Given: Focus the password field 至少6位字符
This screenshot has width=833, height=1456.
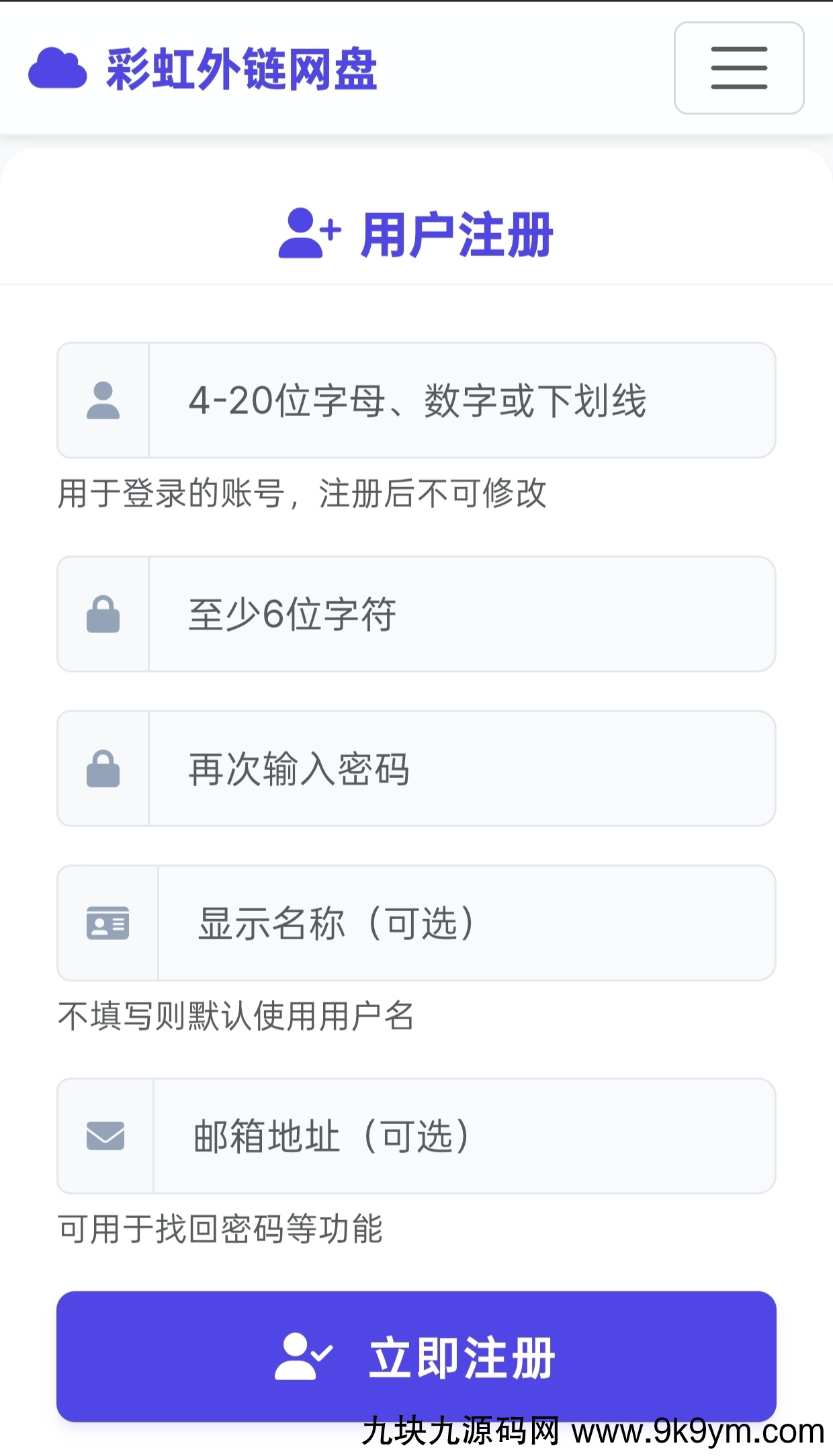Looking at the screenshot, I should click(x=462, y=614).
